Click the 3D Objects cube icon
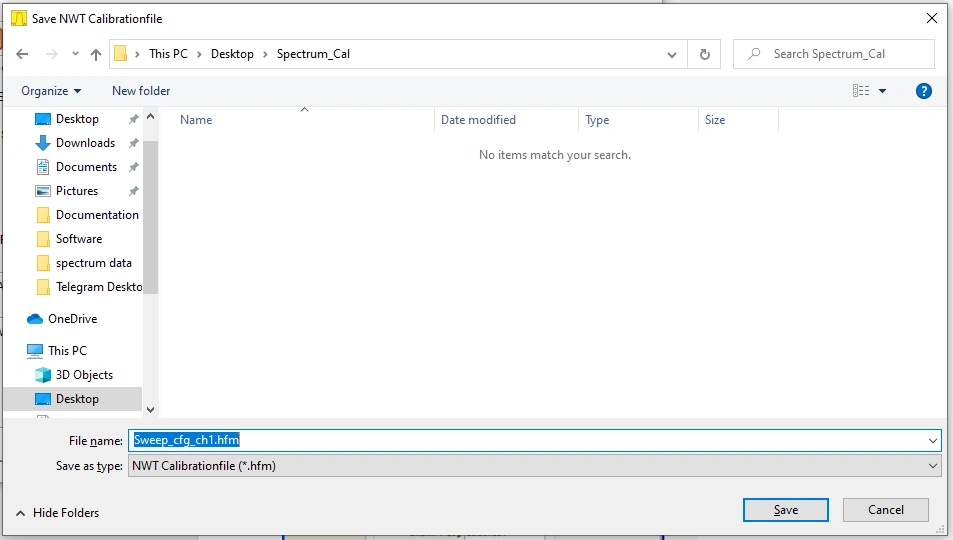This screenshot has width=953, height=540. 43,375
